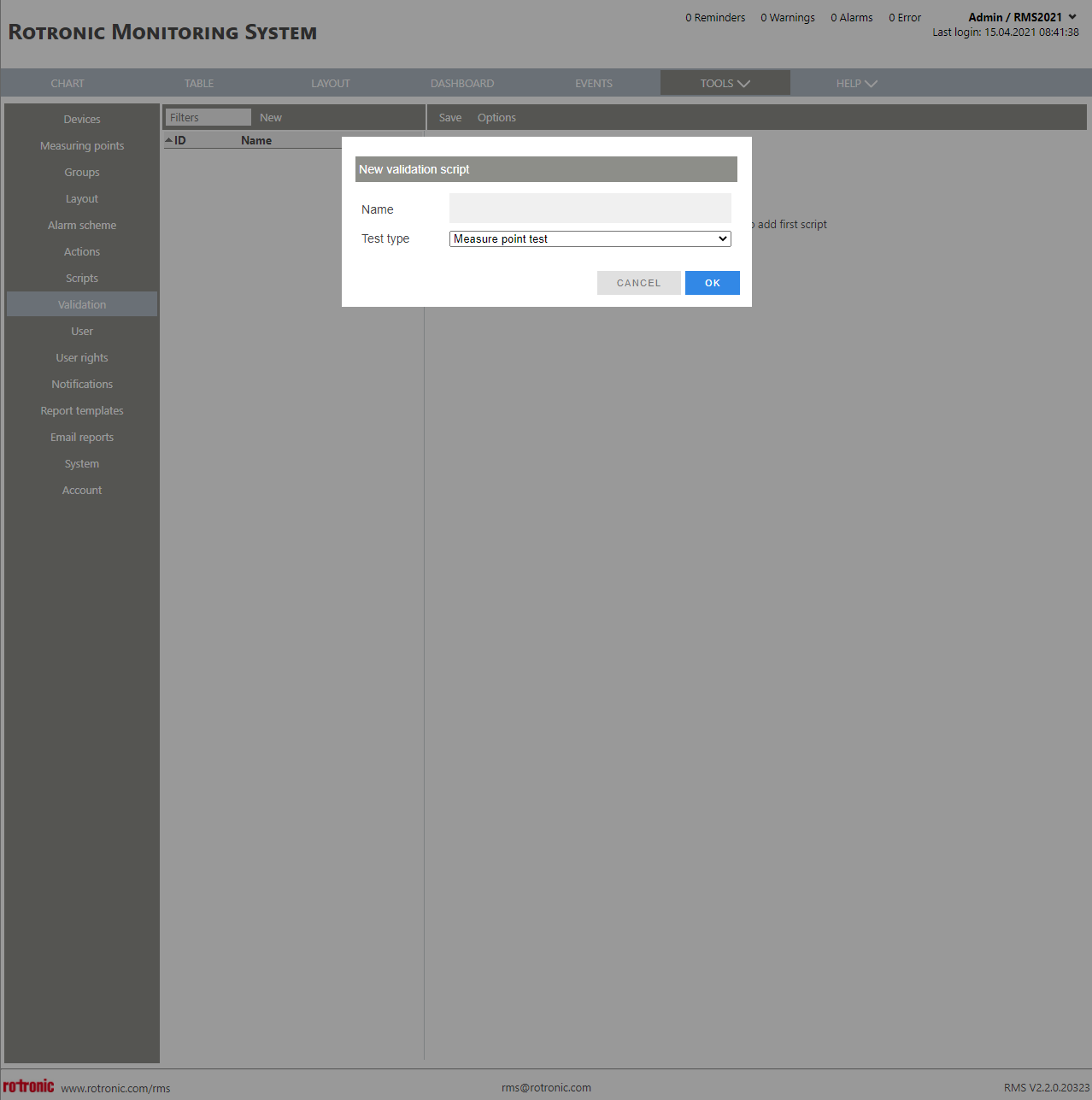Open the EVENTS tab
The height and width of the screenshot is (1100, 1092).
[594, 83]
